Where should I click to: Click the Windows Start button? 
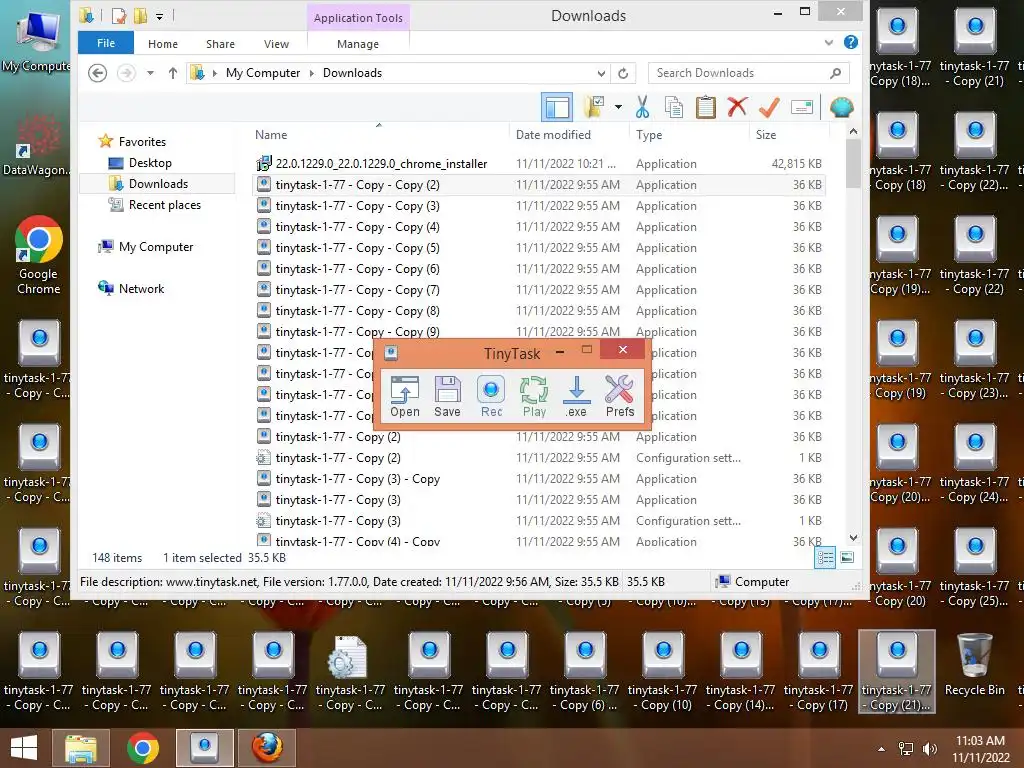(x=24, y=748)
